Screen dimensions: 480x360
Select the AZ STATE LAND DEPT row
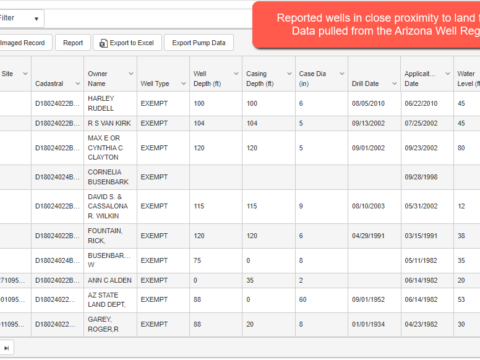(x=240, y=300)
